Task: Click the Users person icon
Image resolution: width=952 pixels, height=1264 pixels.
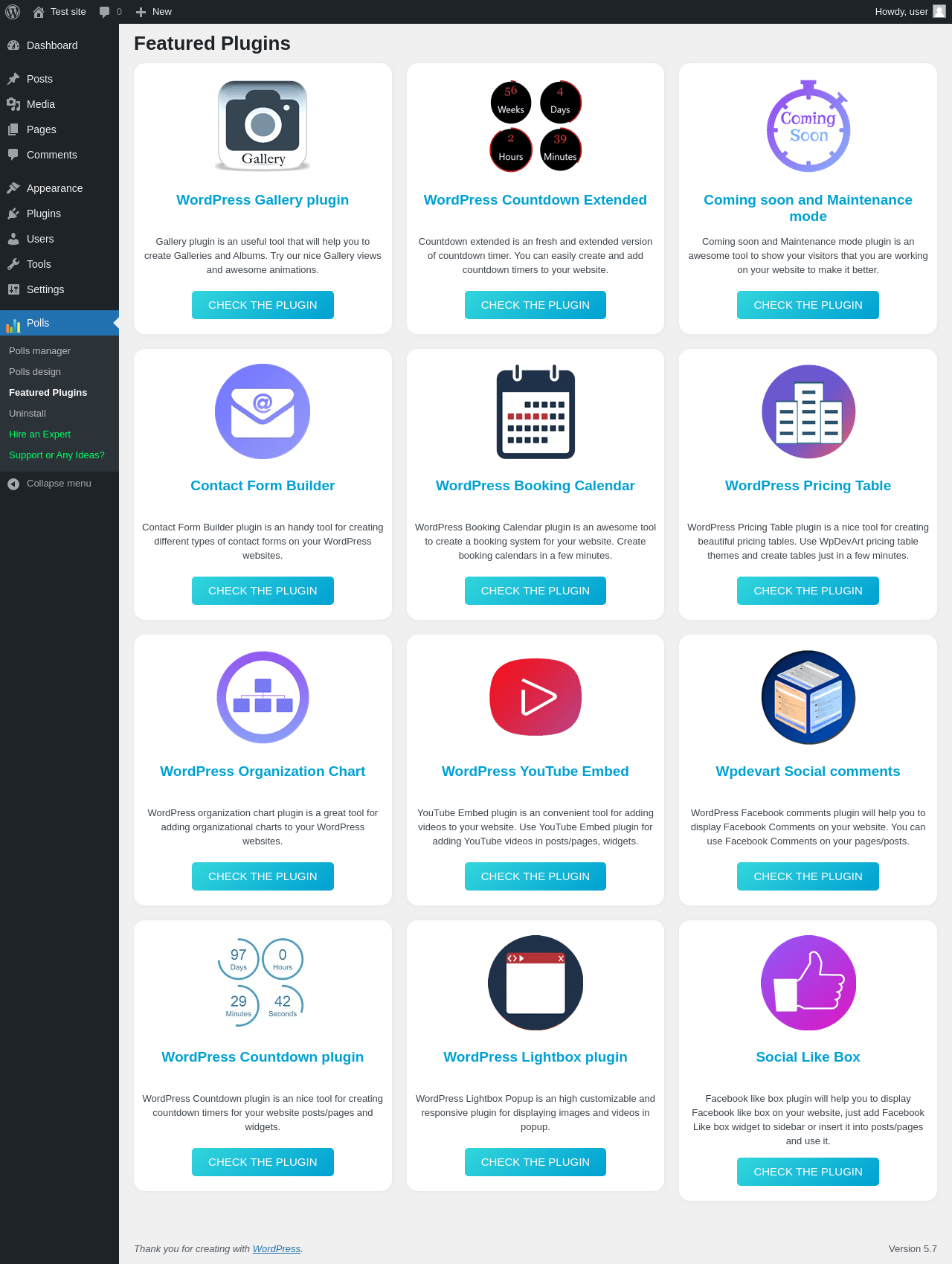Action: tap(13, 239)
